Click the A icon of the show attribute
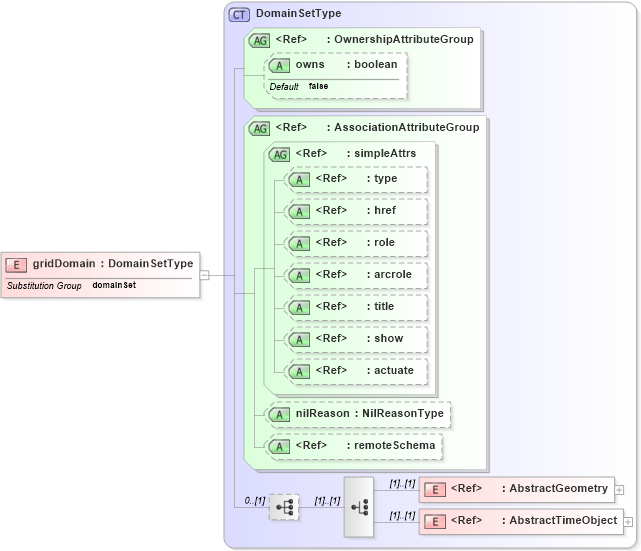The width and height of the screenshot is (641, 551). (x=299, y=340)
